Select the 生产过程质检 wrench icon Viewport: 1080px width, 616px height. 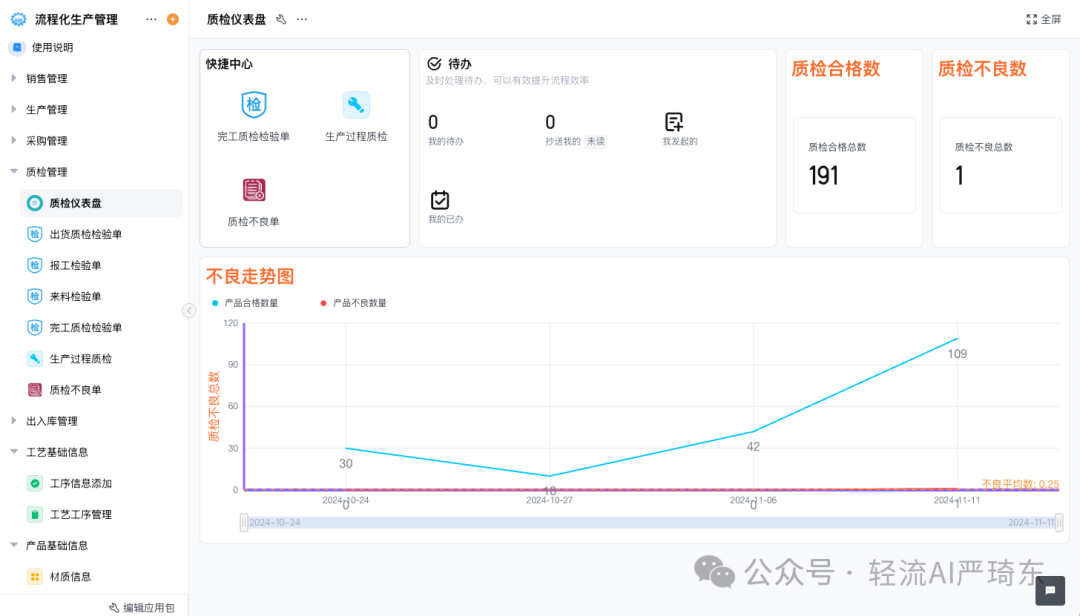click(x=356, y=104)
